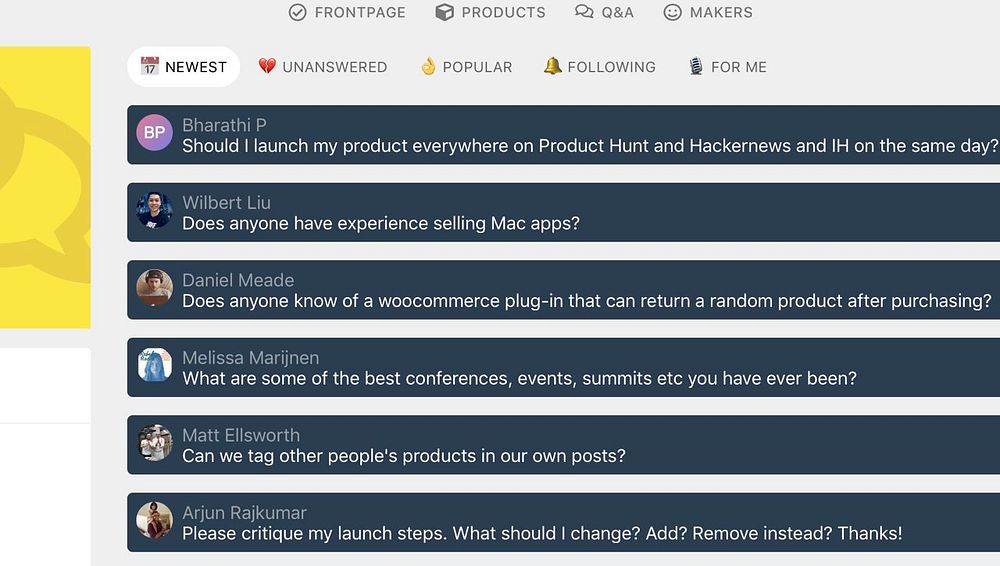Open Bharathi P's launch day question
The height and width of the screenshot is (566, 1000).
coord(590,146)
